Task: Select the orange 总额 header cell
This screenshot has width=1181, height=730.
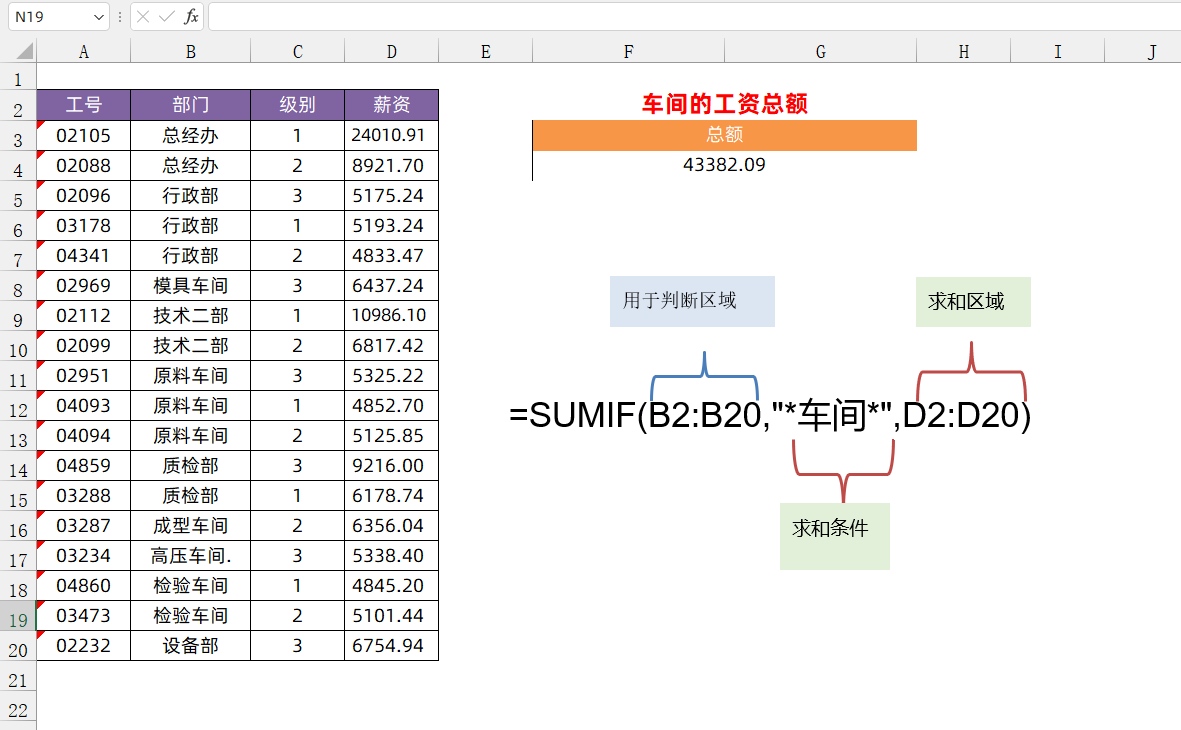Action: tap(723, 135)
